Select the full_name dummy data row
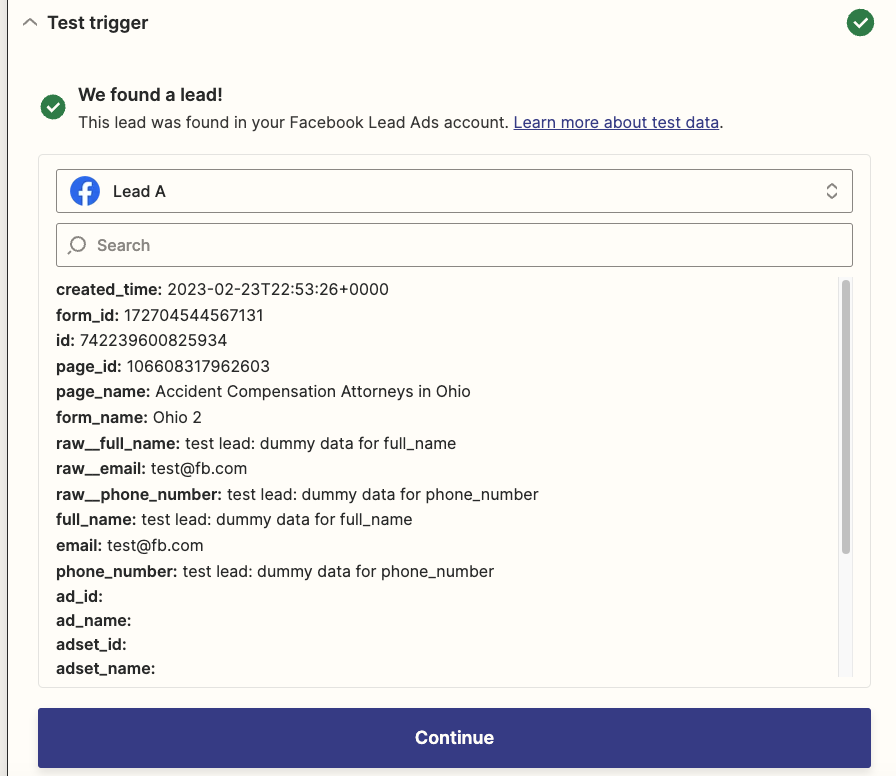The width and height of the screenshot is (896, 776). click(234, 519)
